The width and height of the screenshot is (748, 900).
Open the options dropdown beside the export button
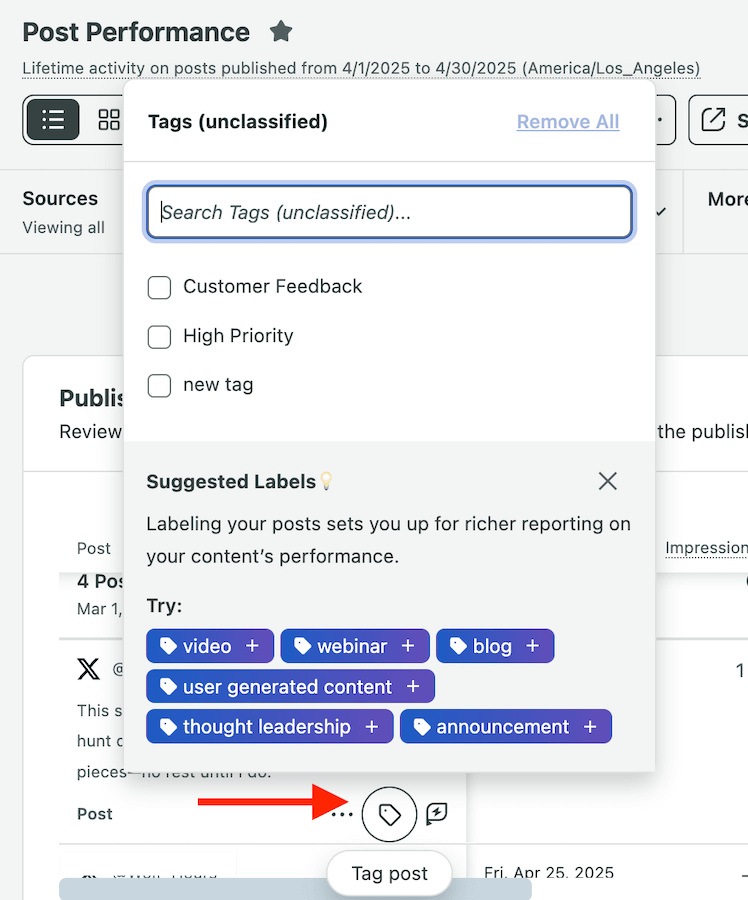(662, 119)
